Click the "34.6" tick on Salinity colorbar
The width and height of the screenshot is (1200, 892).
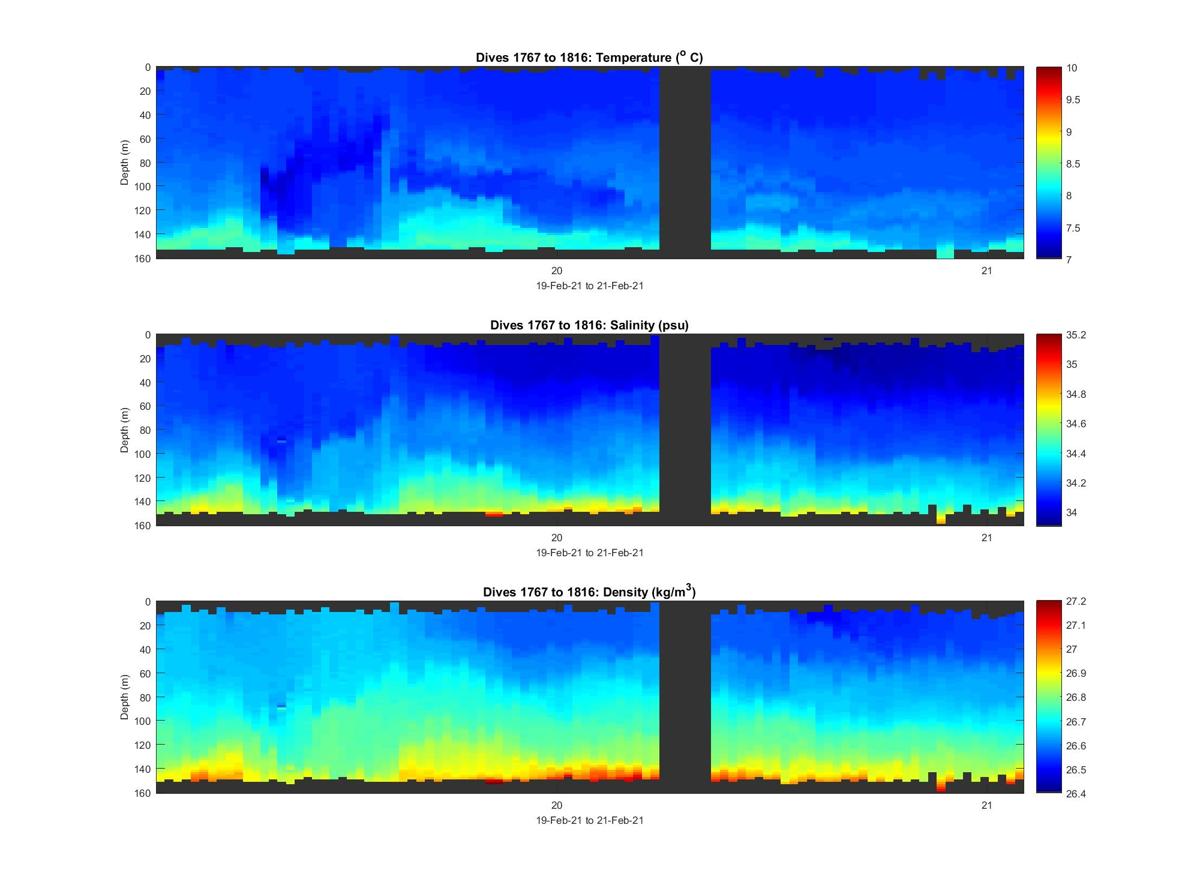point(1077,424)
